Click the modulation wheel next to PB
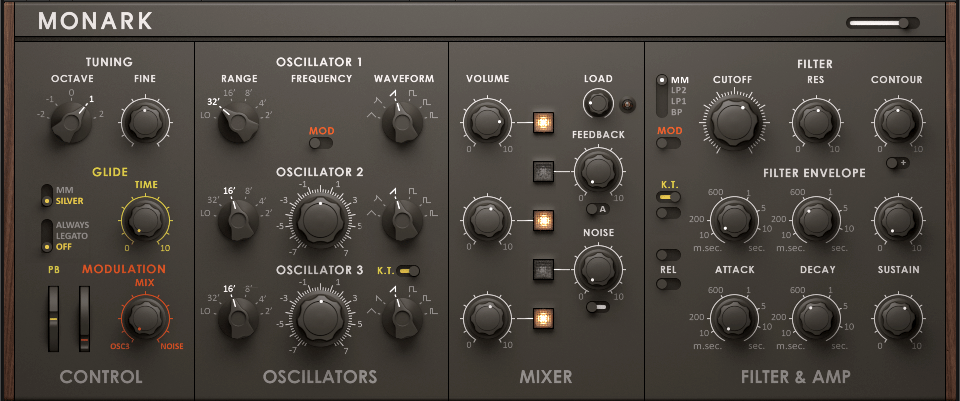The image size is (960, 401). (84, 317)
